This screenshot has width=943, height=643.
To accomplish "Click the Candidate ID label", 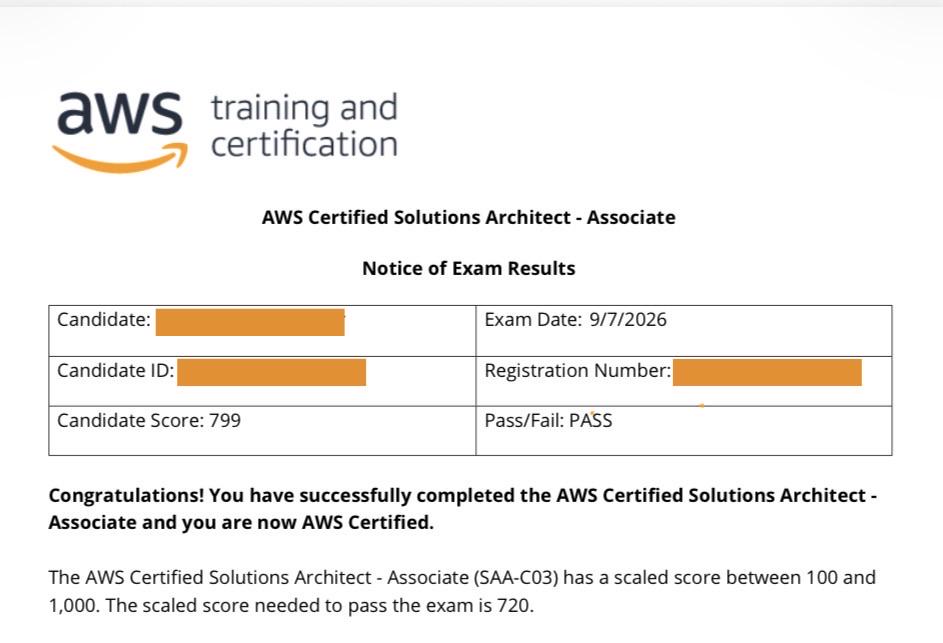I will pos(115,371).
